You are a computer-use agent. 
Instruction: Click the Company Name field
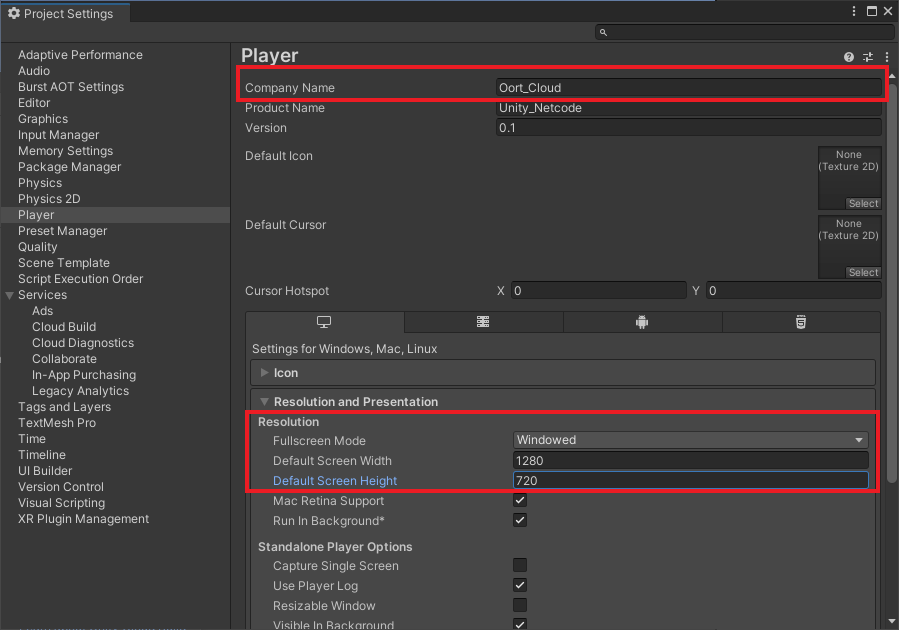coord(689,88)
